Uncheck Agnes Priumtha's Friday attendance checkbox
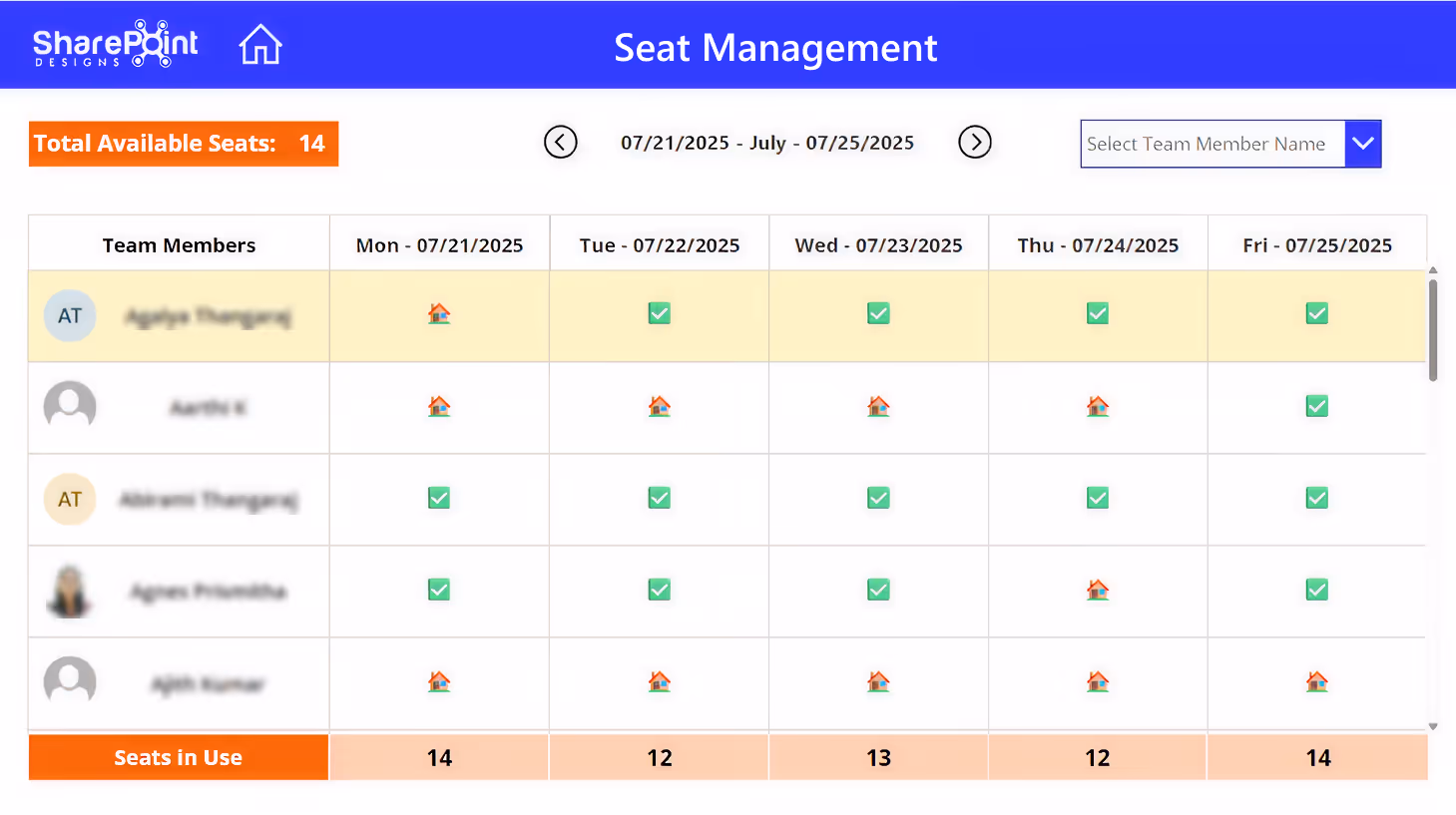This screenshot has height=815, width=1456. [x=1316, y=590]
